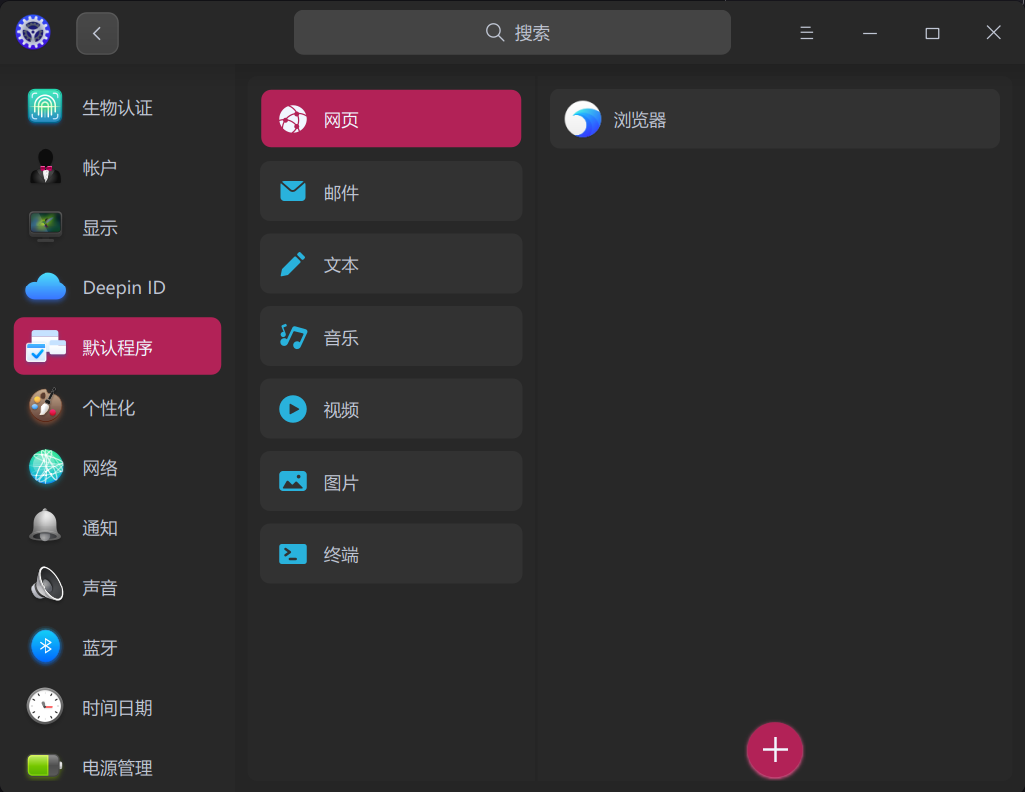1025x792 pixels.
Task: Select the 音乐 (Music) default category
Action: [x=390, y=336]
